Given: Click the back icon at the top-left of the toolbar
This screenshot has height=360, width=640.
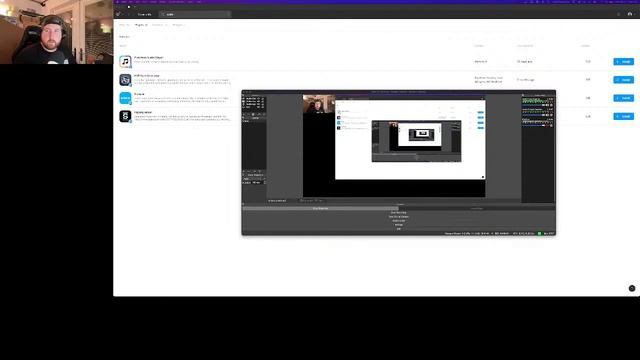Looking at the screenshot, I should [x=118, y=14].
